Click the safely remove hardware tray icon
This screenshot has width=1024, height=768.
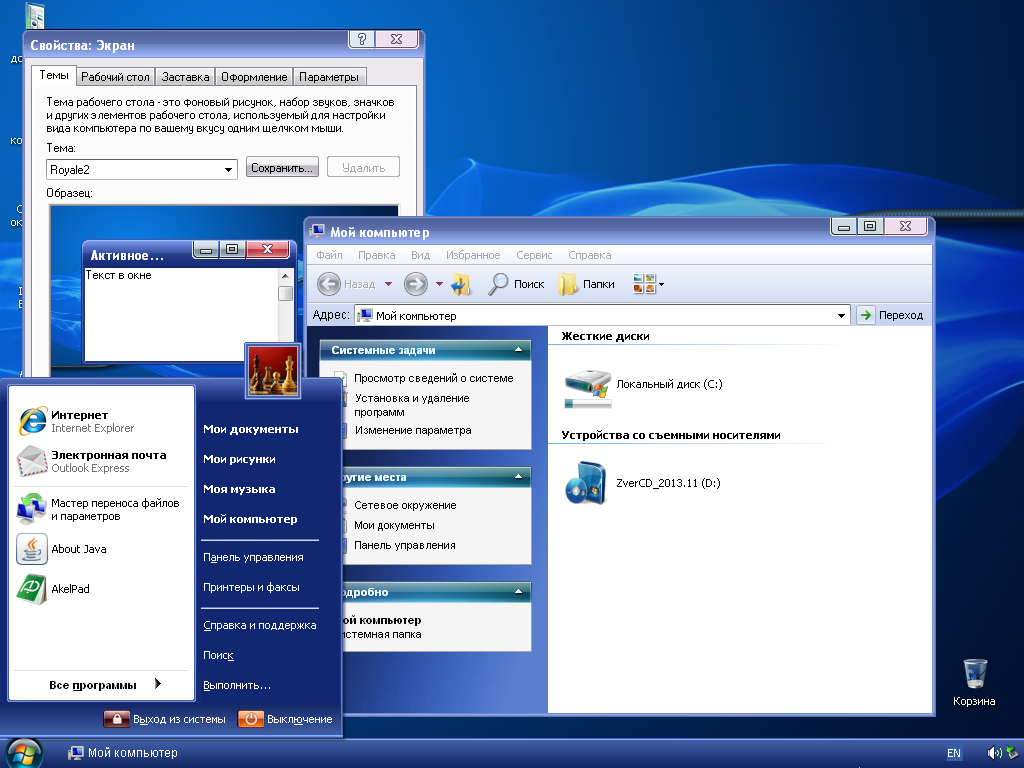pyautogui.click(x=1012, y=753)
